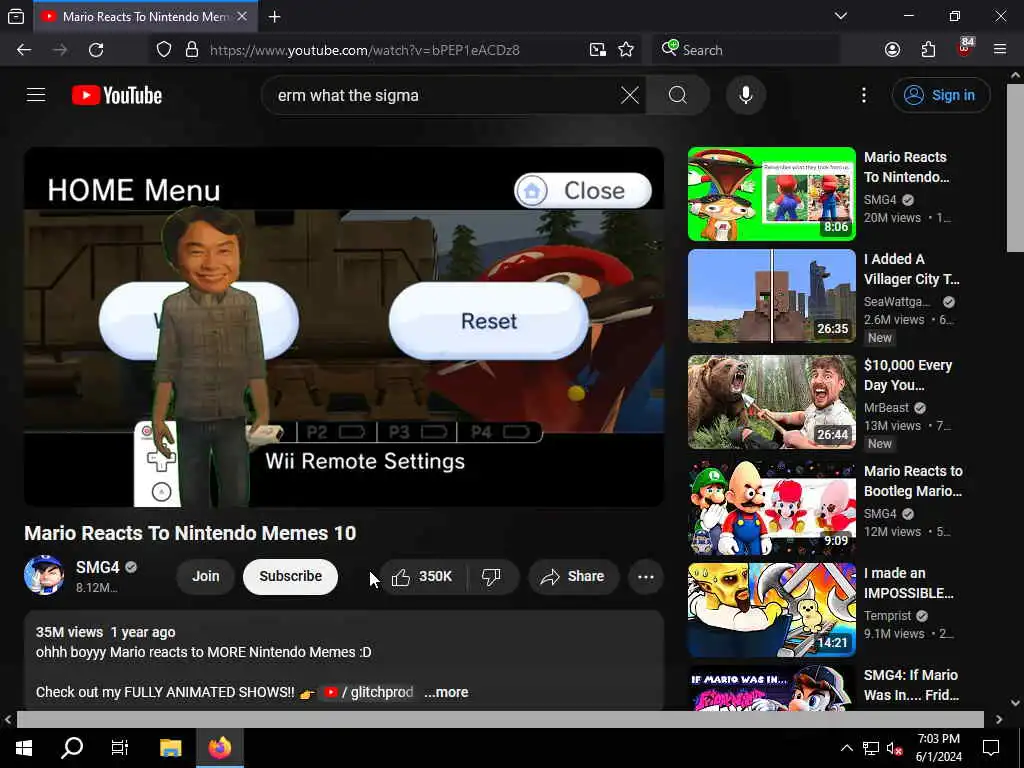1024x768 pixels.
Task: Join SMG4 channel membership
Action: click(x=206, y=577)
